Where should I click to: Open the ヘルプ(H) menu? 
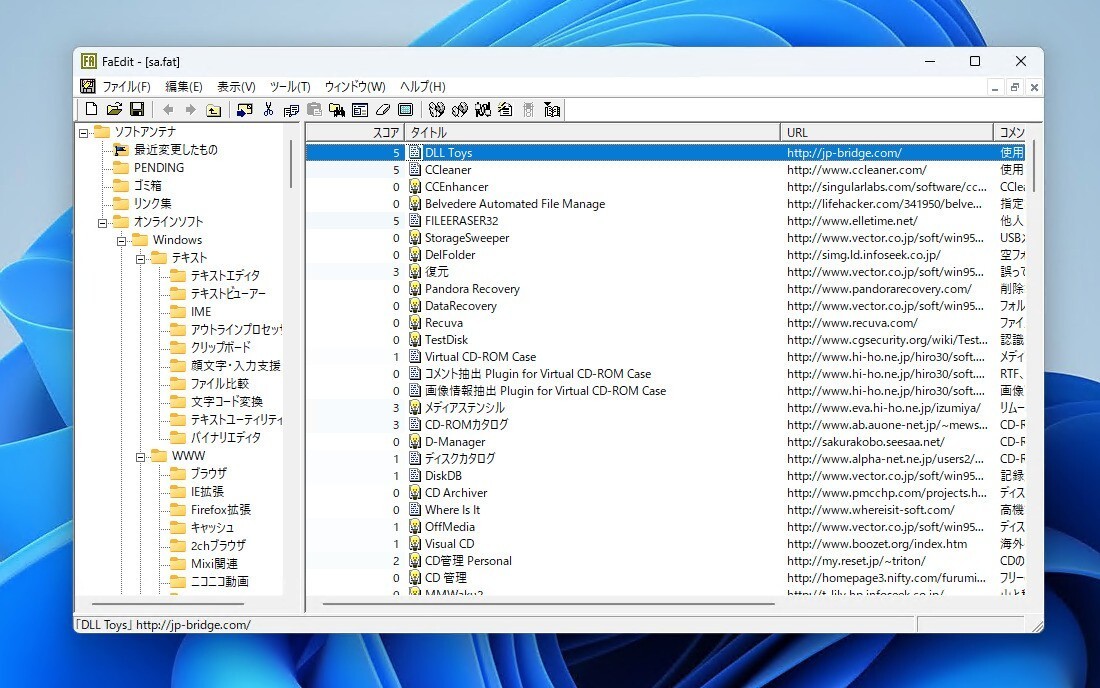pos(422,86)
